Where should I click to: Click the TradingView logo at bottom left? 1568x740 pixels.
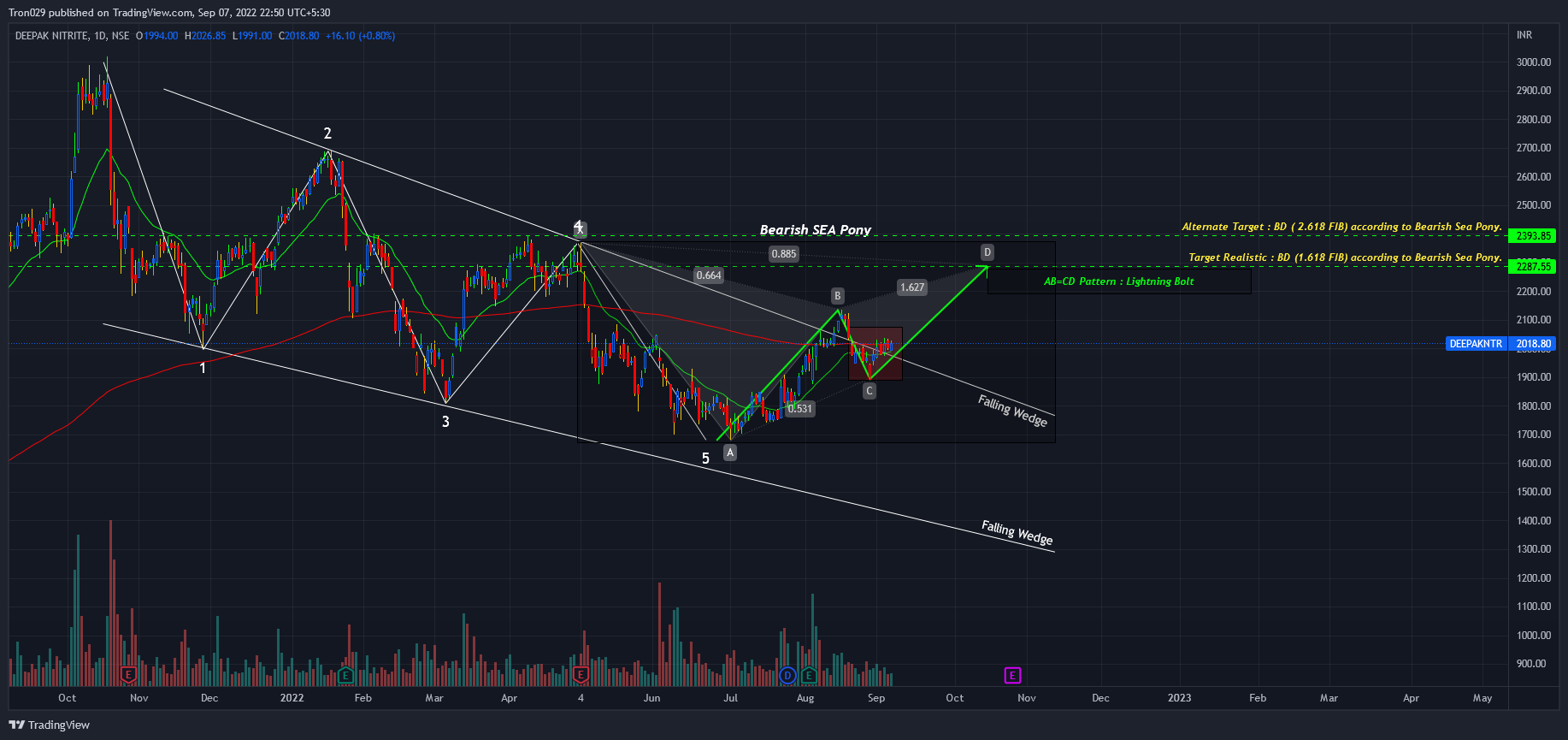coord(49,725)
